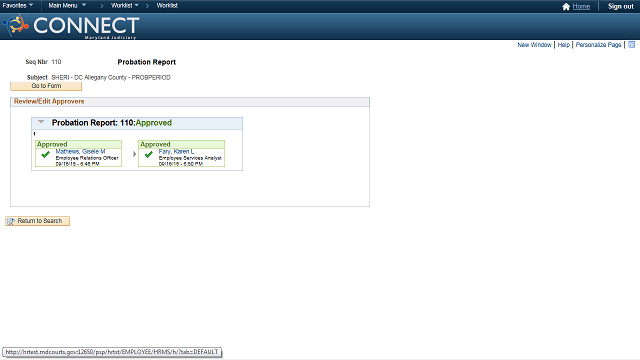Open approver Mathews, Gisele M link

80,151
